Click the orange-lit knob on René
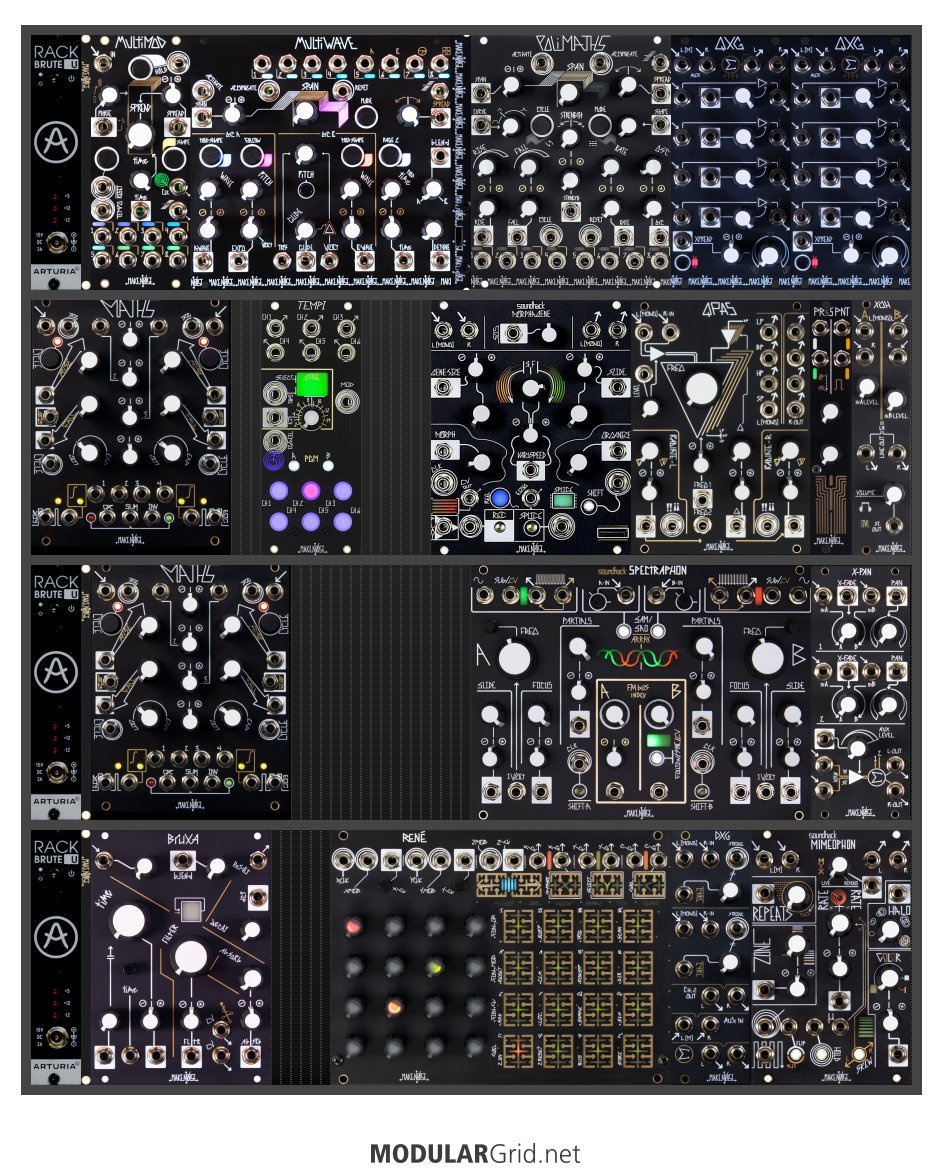952x1175 pixels. coord(394,1007)
